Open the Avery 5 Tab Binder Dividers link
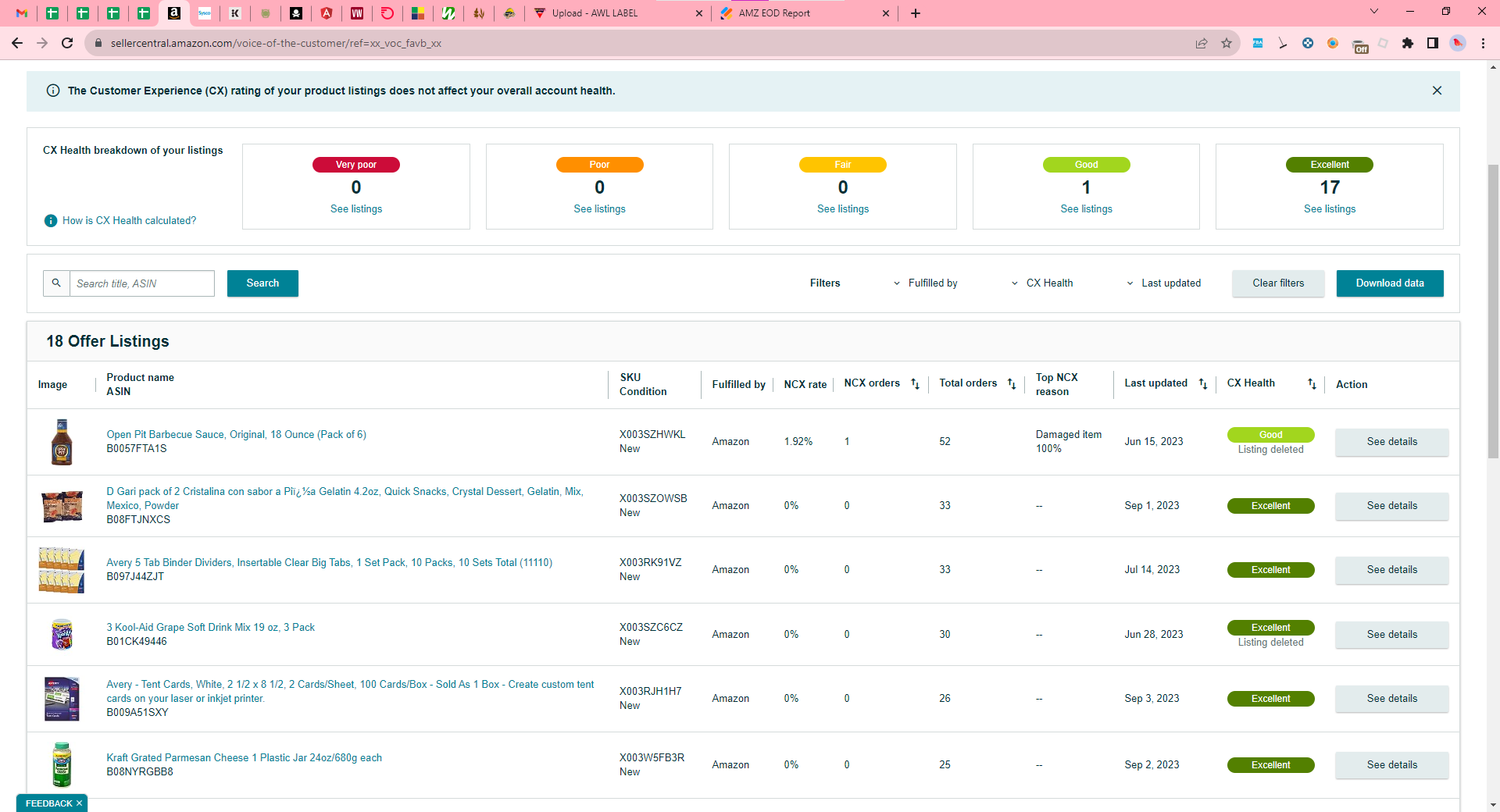The width and height of the screenshot is (1500, 812). [x=329, y=563]
